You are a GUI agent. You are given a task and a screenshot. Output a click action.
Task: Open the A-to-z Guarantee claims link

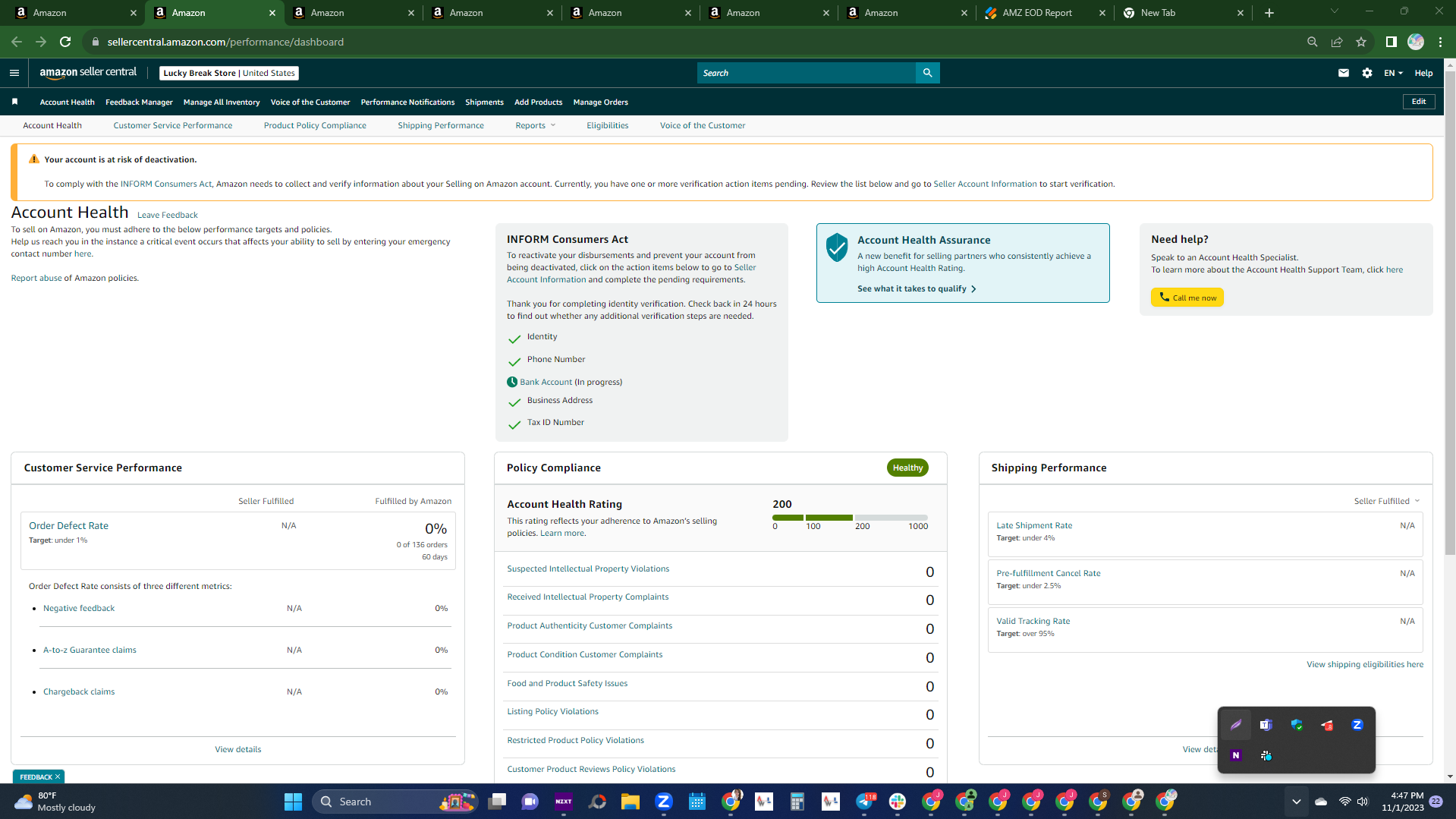90,650
